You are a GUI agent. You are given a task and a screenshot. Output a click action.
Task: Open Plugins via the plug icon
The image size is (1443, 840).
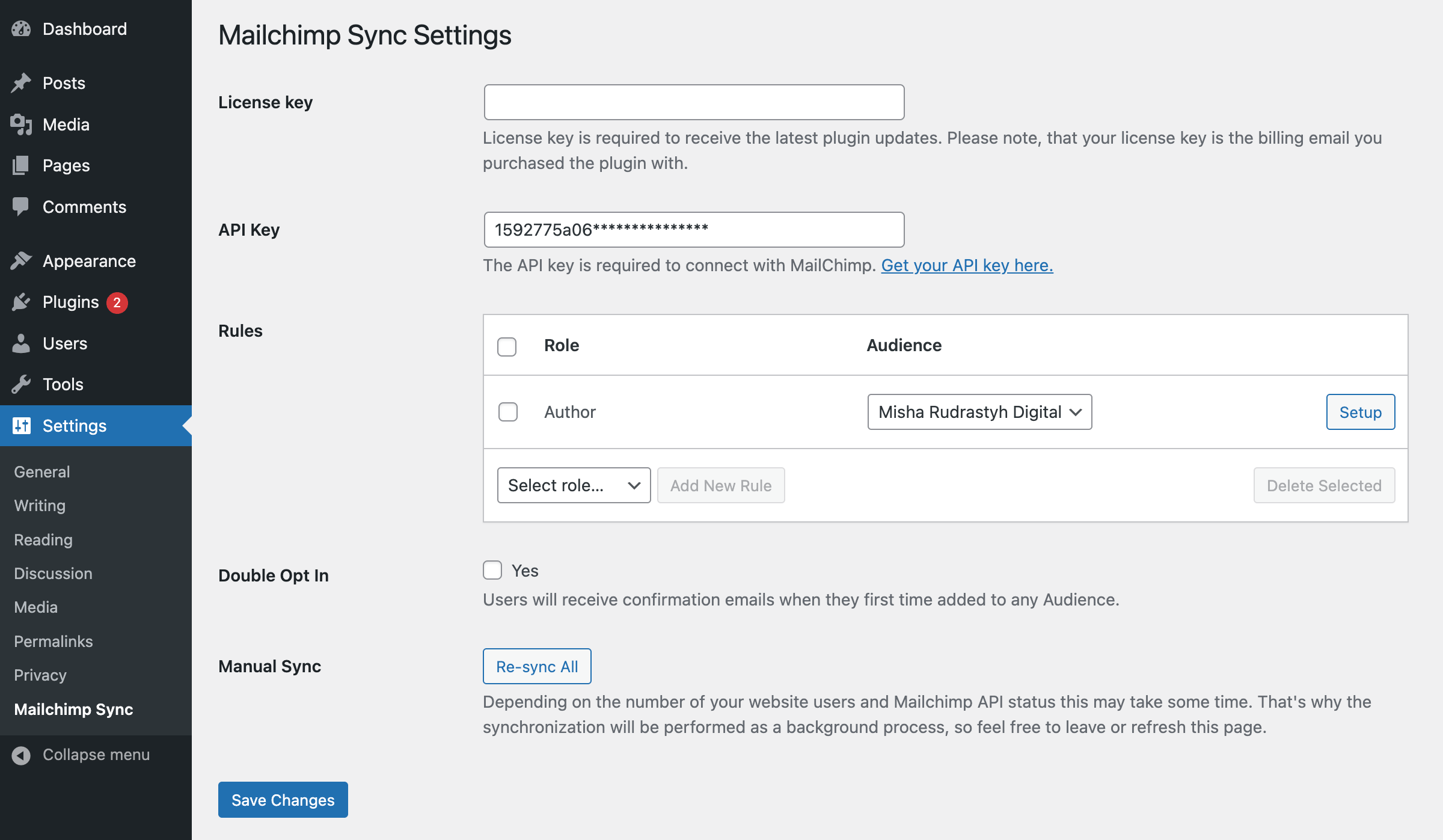click(x=21, y=301)
